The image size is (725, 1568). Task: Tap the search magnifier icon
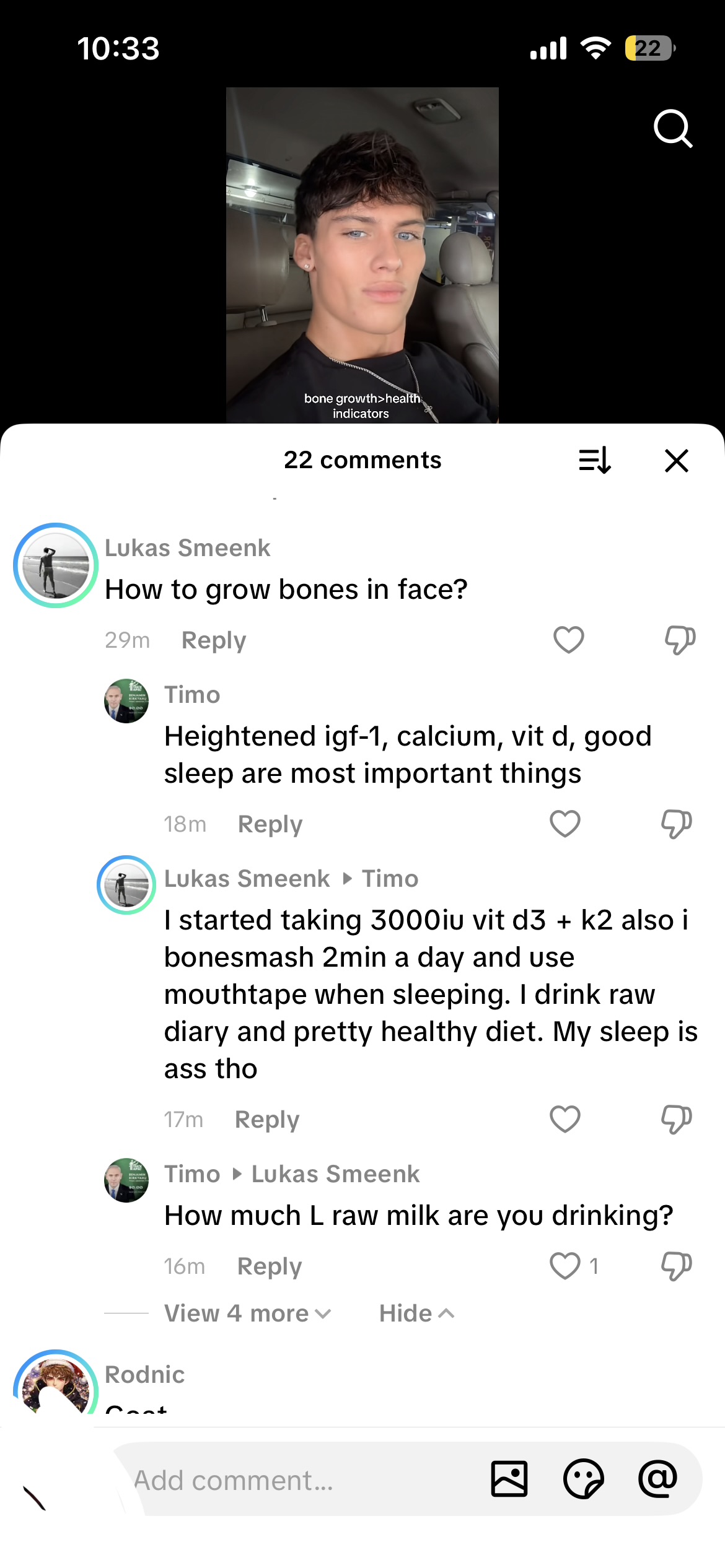click(x=672, y=128)
